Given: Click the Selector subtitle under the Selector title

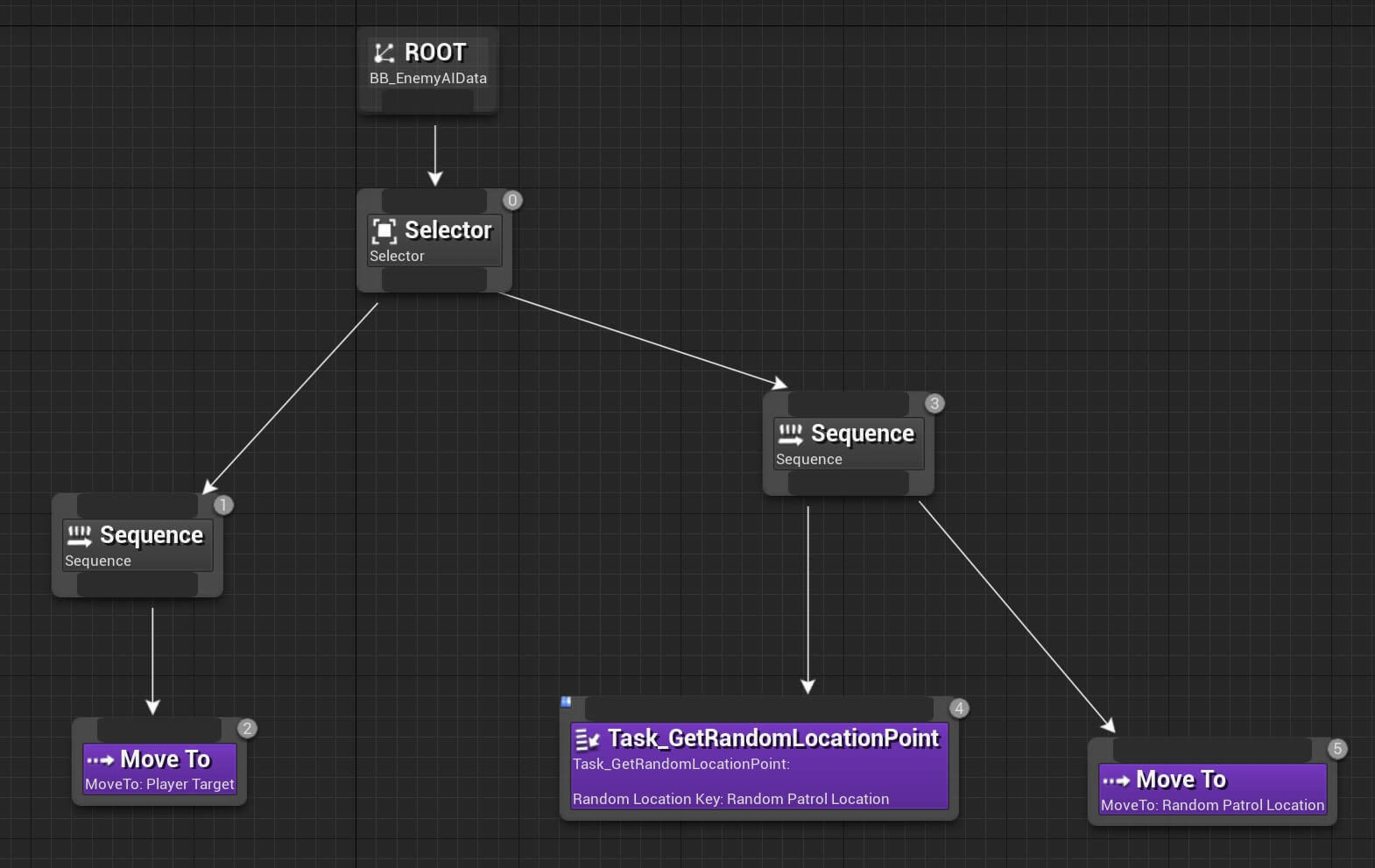Looking at the screenshot, I should point(397,256).
